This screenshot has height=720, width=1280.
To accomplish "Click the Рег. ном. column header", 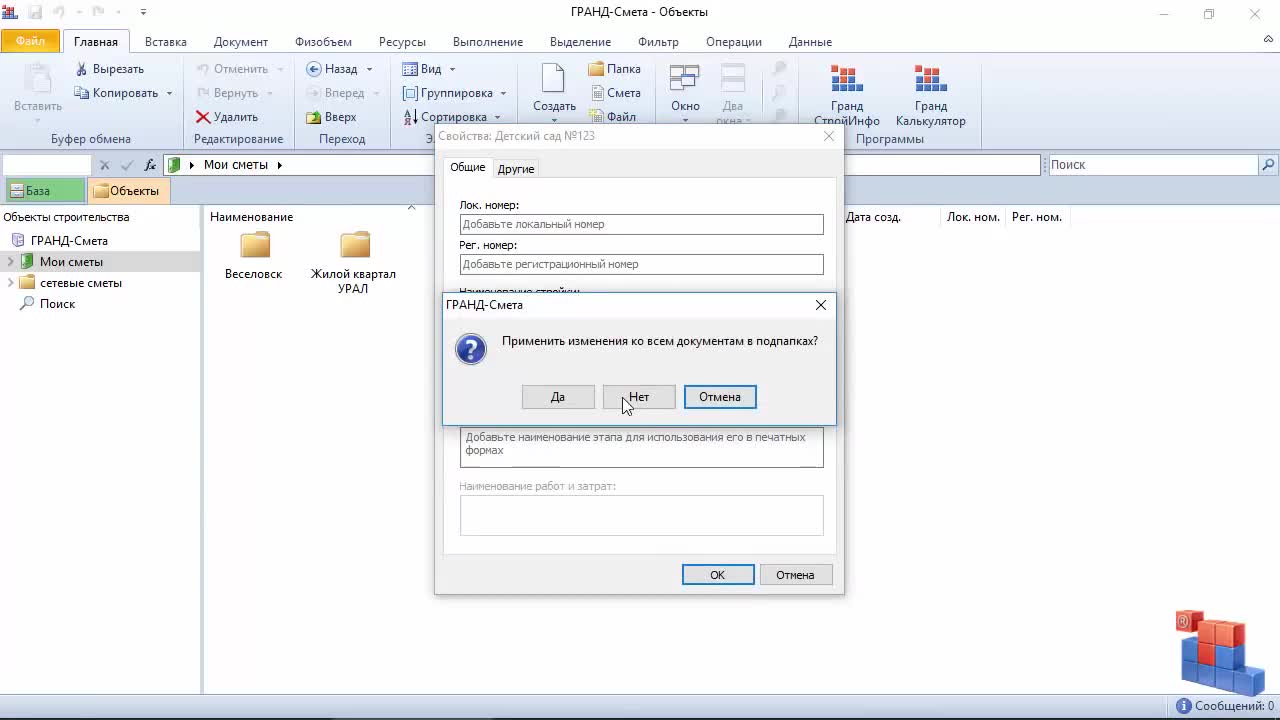I will (1037, 217).
